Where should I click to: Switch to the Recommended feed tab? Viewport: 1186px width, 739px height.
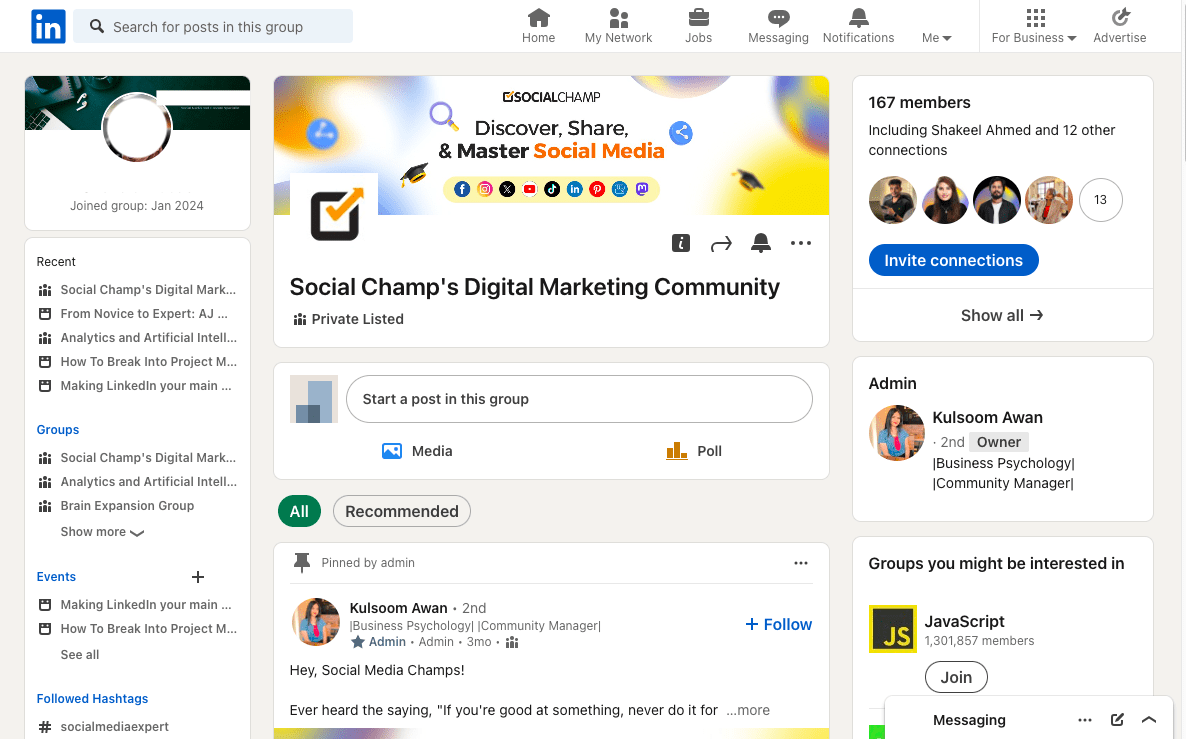(x=401, y=511)
